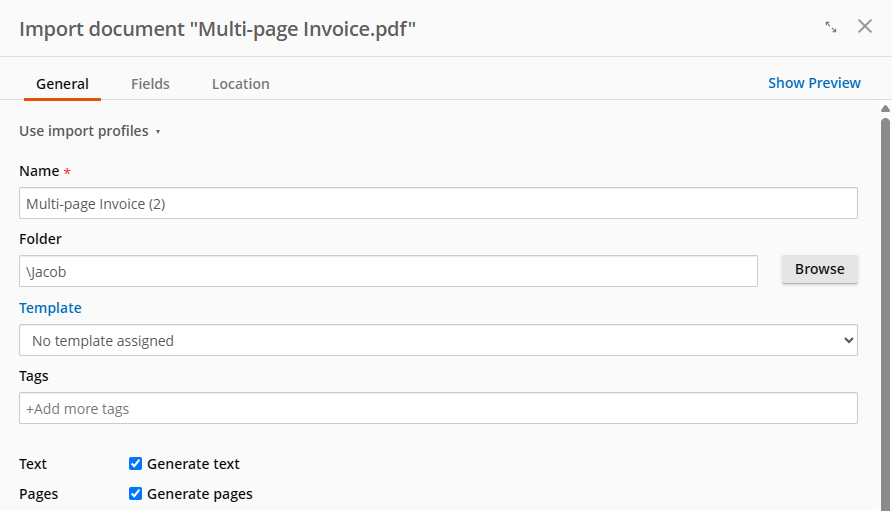Image resolution: width=892 pixels, height=511 pixels.
Task: Open the No template assigned dropdown
Action: click(438, 340)
